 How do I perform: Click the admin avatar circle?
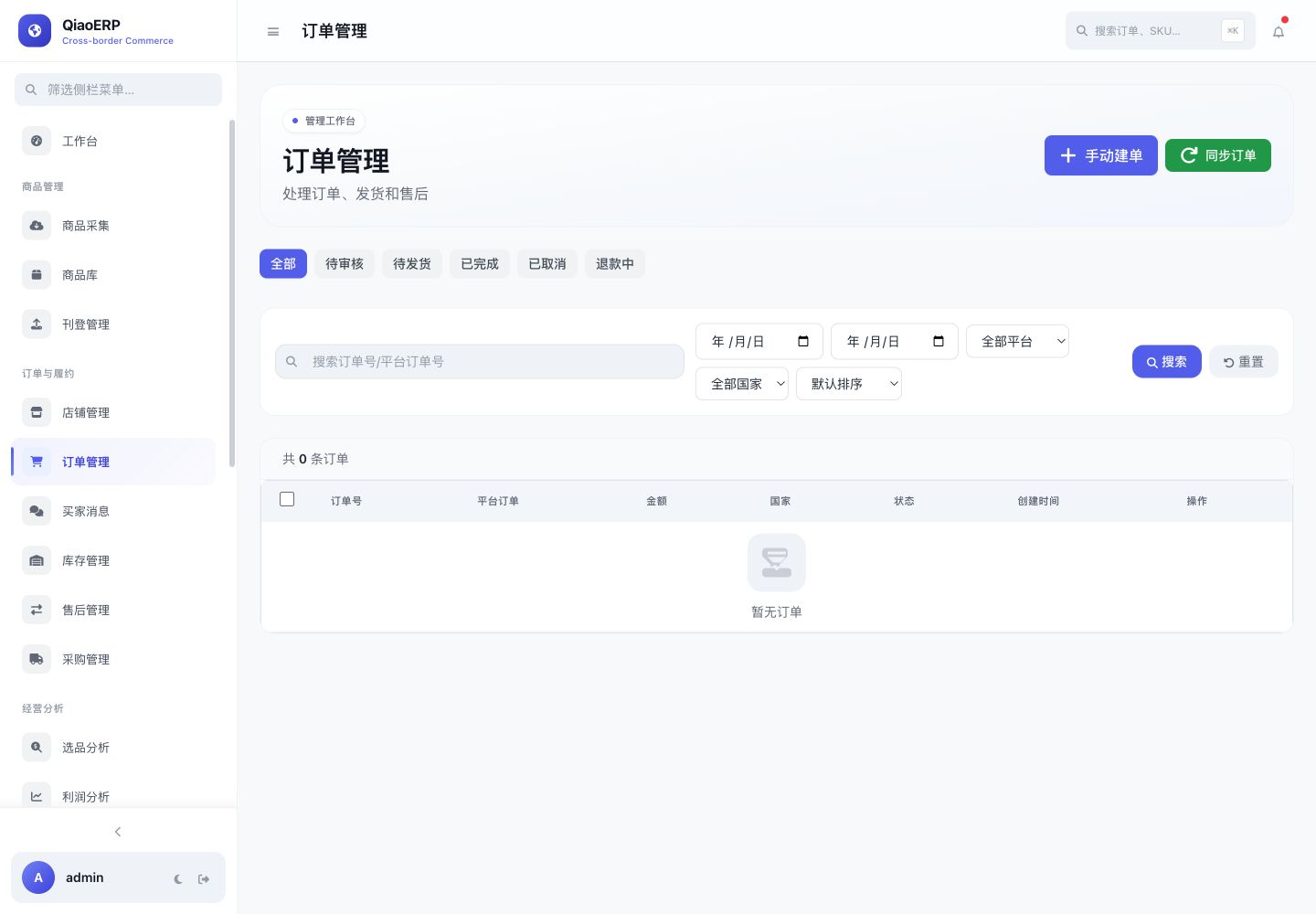tap(38, 877)
